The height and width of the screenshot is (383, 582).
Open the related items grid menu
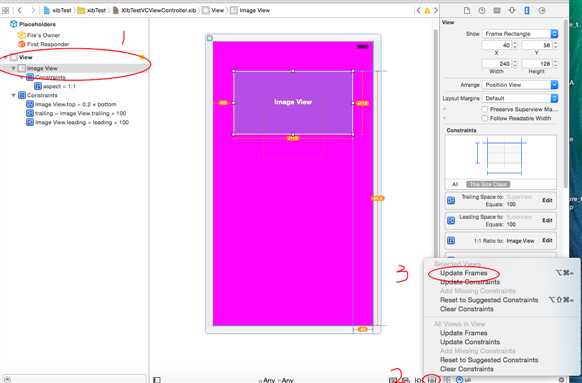pyautogui.click(x=6, y=10)
